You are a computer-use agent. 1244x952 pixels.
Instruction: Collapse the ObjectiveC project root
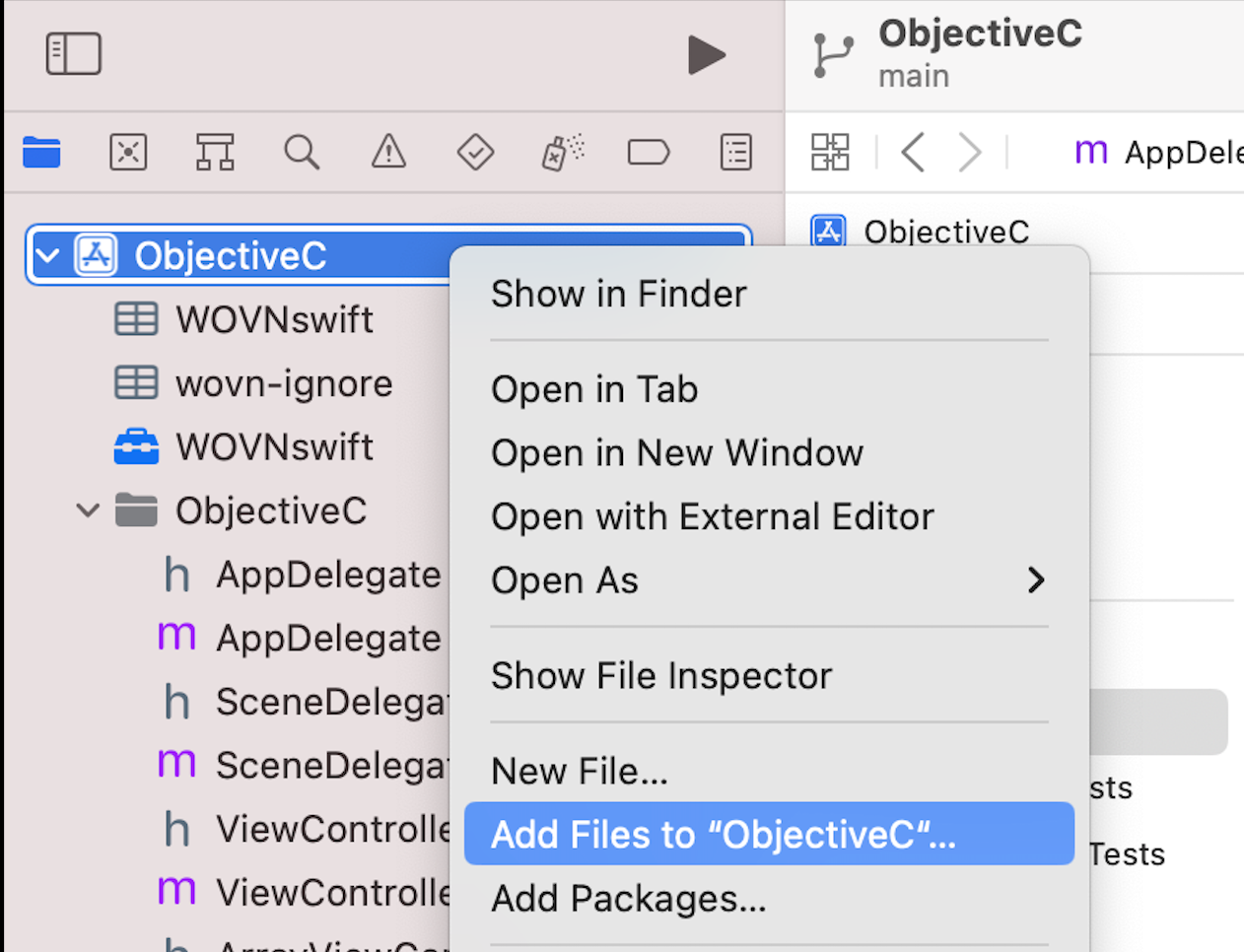(x=47, y=256)
